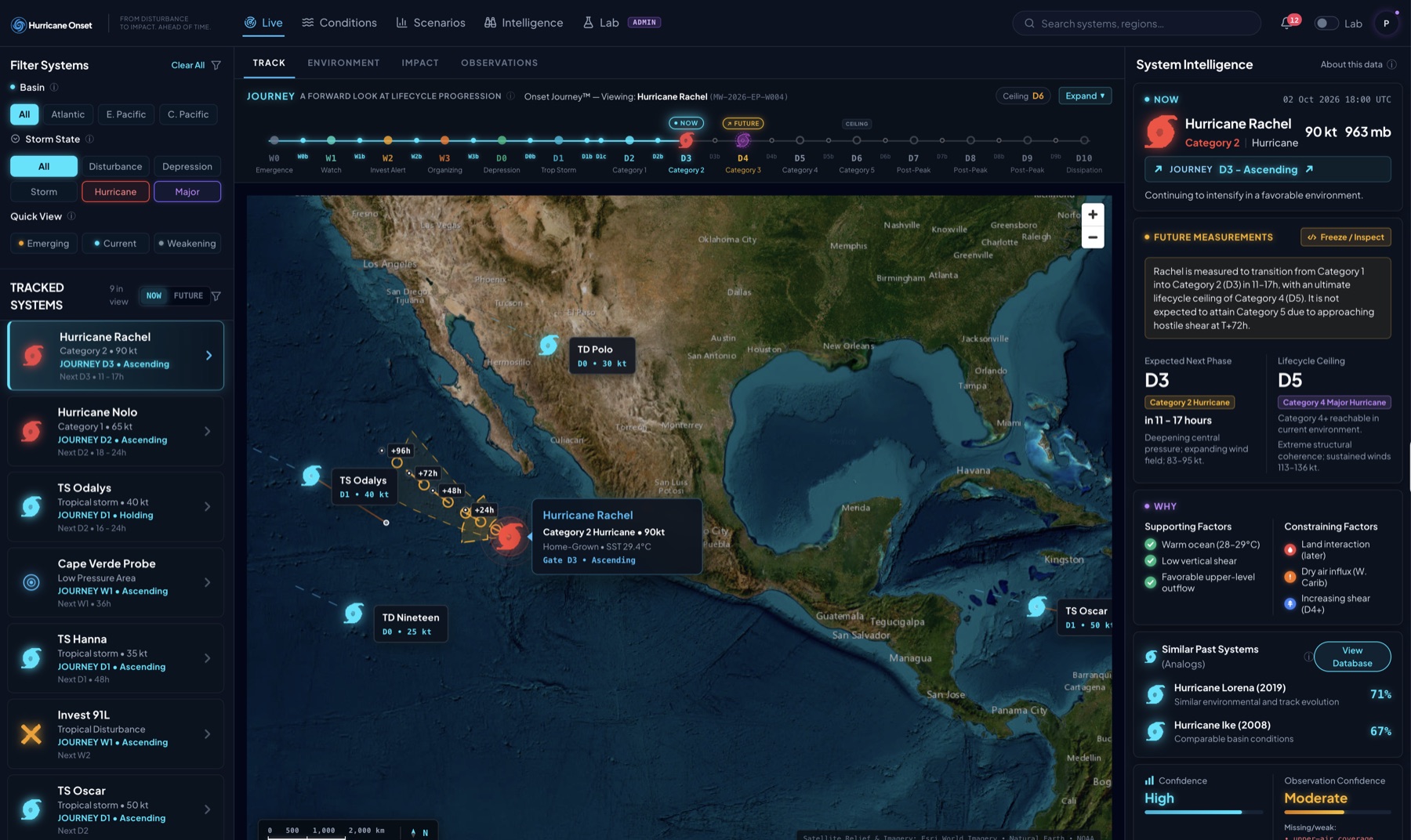Expand the Invest 91L card chevron
The width and height of the screenshot is (1411, 840).
point(207,734)
